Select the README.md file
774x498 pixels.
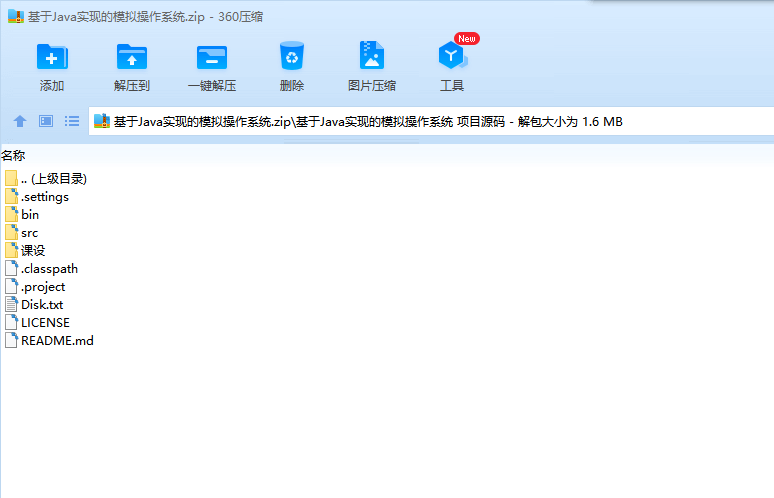49,341
